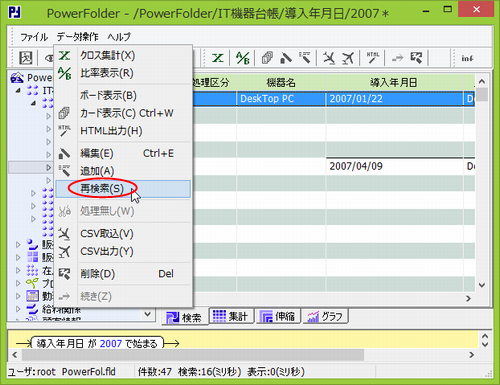Expand the first 販 tree node
Viewport: 500px width, 385px height.
pyautogui.click(x=18, y=245)
